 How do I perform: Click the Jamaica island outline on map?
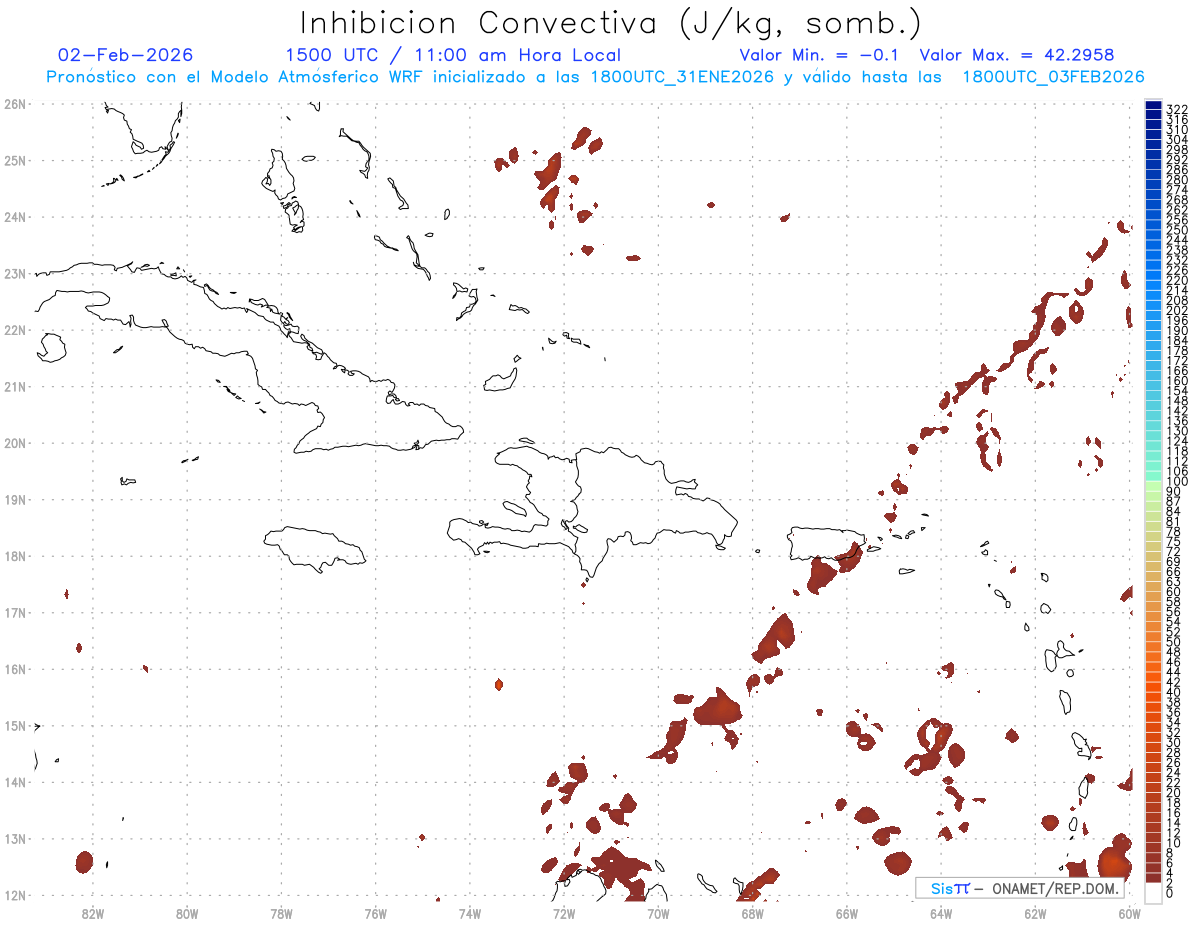(x=315, y=548)
